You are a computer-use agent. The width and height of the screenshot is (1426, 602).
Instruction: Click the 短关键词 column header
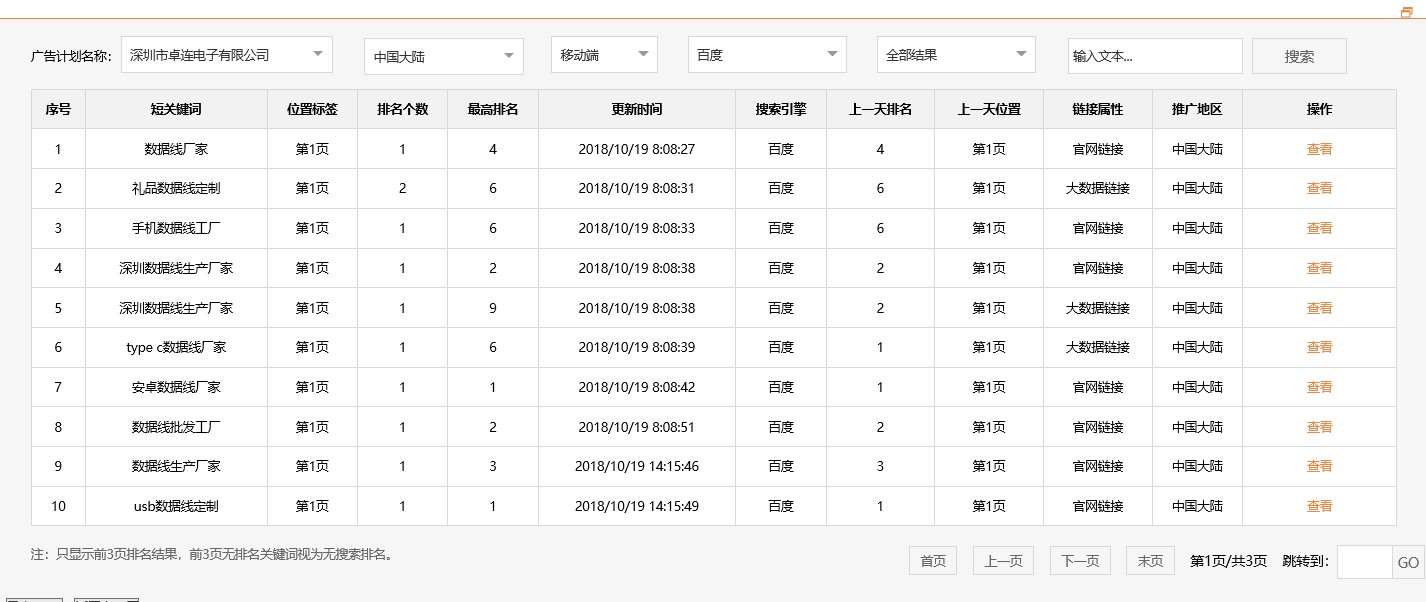(x=176, y=108)
